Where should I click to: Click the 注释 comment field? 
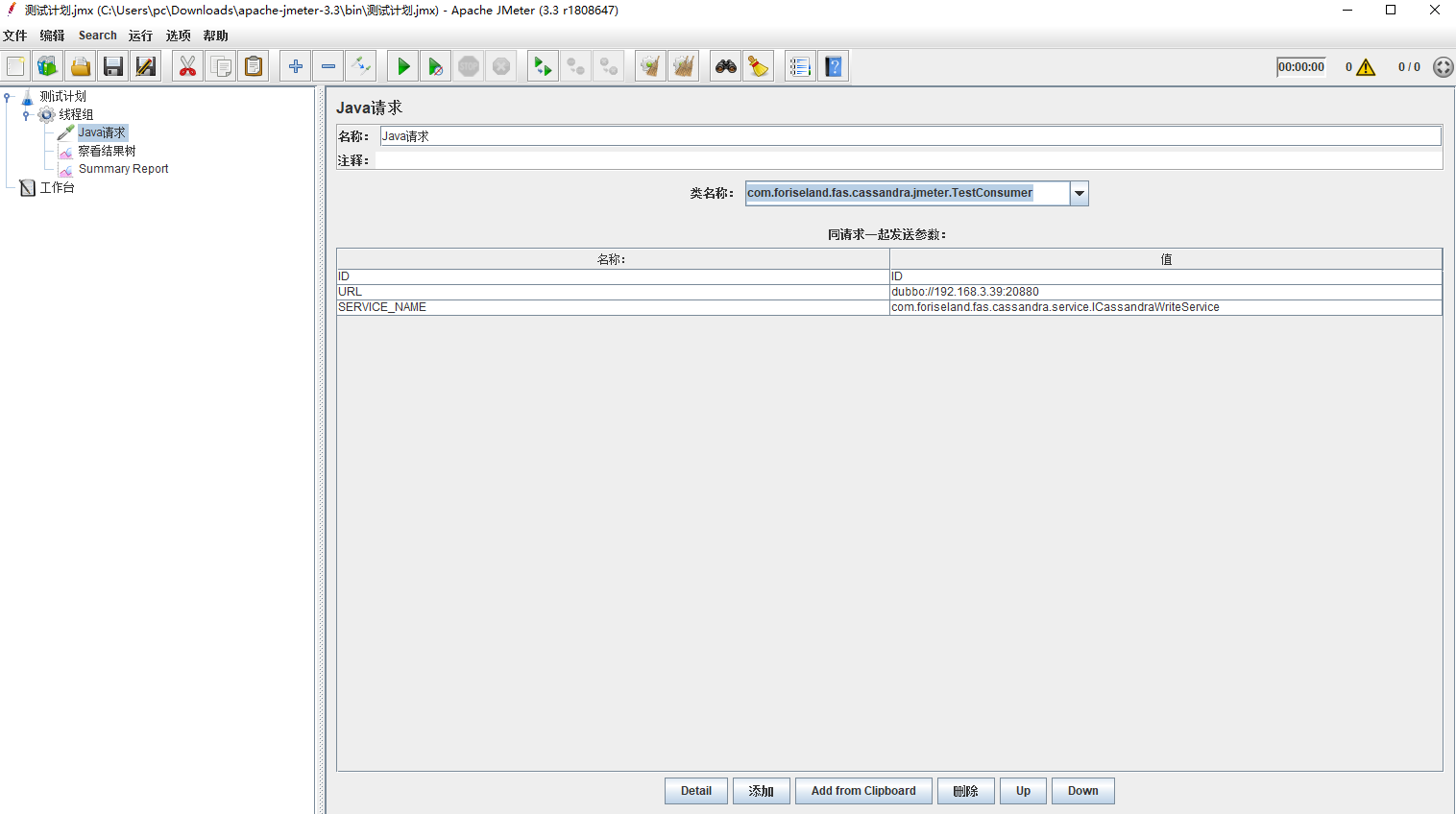[x=909, y=160]
